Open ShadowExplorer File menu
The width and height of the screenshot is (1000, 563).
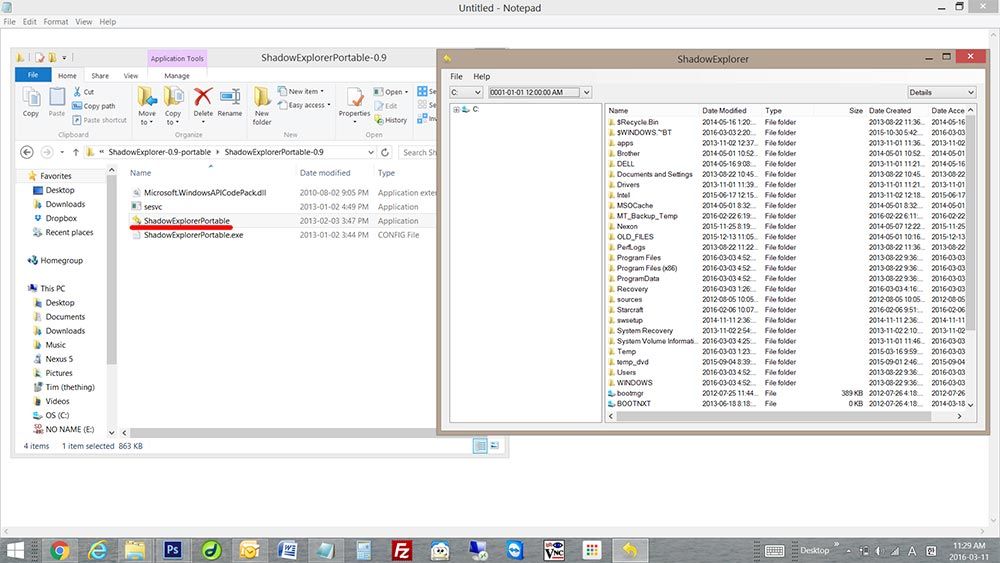(x=457, y=76)
